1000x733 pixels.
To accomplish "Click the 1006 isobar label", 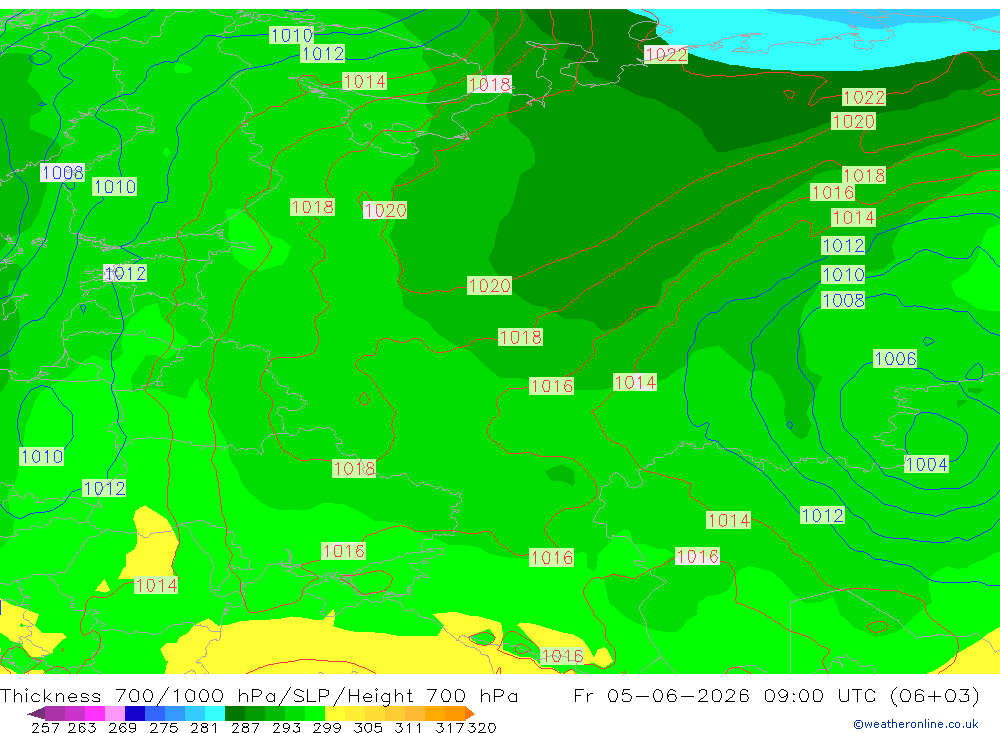I will click(895, 359).
